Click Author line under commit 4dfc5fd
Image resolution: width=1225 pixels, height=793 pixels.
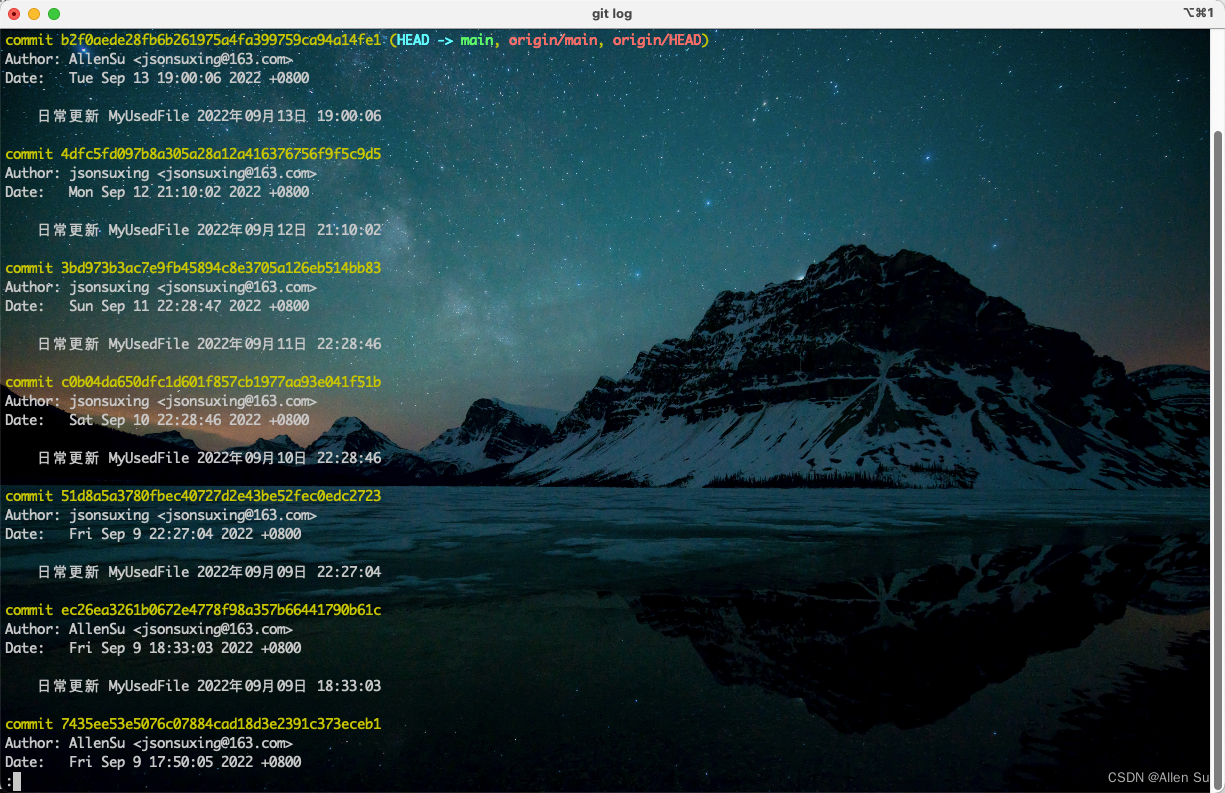[161, 173]
